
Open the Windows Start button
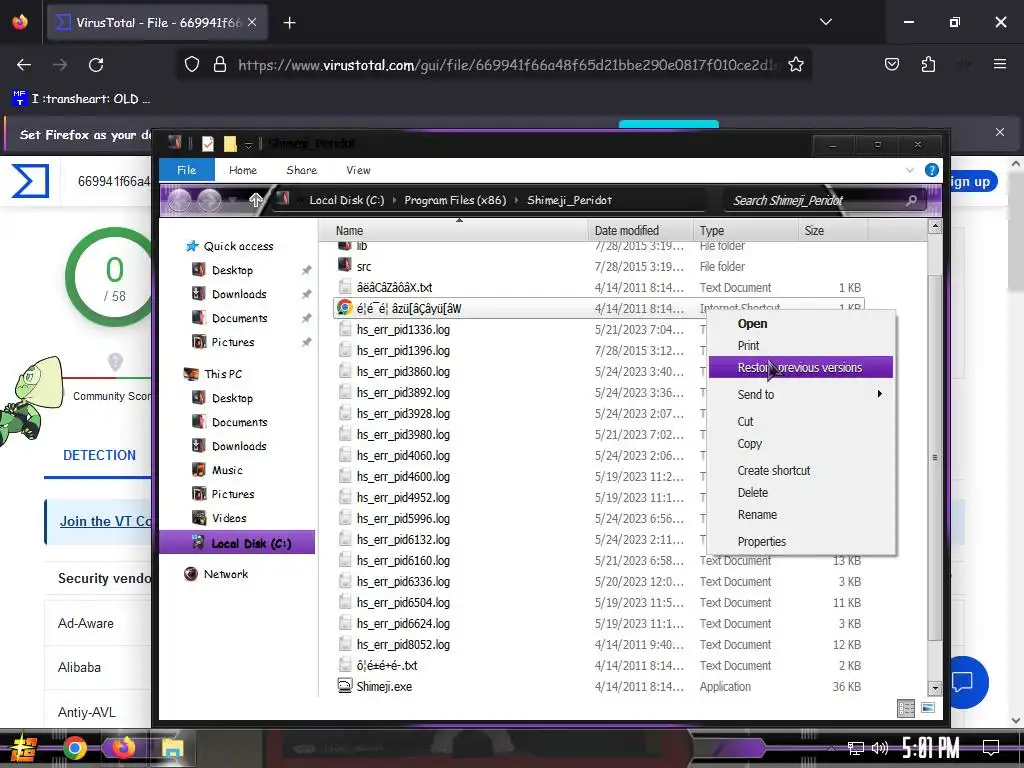(x=24, y=748)
